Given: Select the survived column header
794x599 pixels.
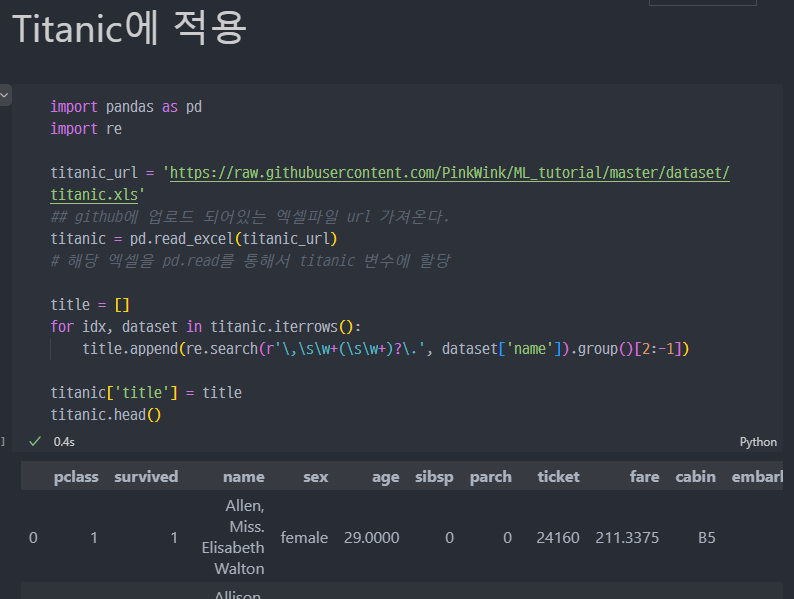Looking at the screenshot, I should 146,477.
